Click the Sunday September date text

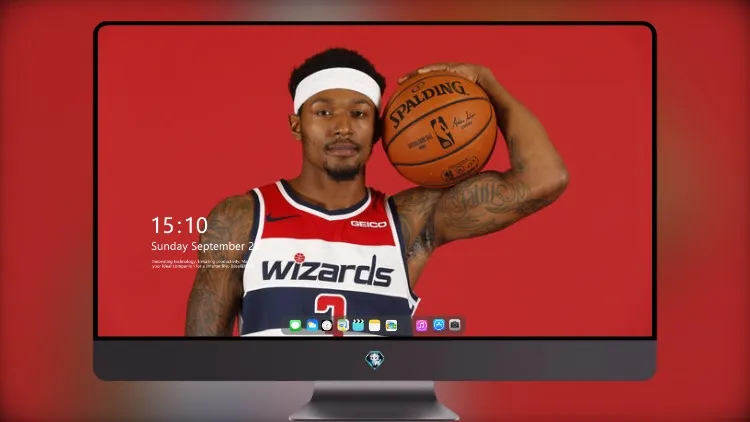point(204,246)
